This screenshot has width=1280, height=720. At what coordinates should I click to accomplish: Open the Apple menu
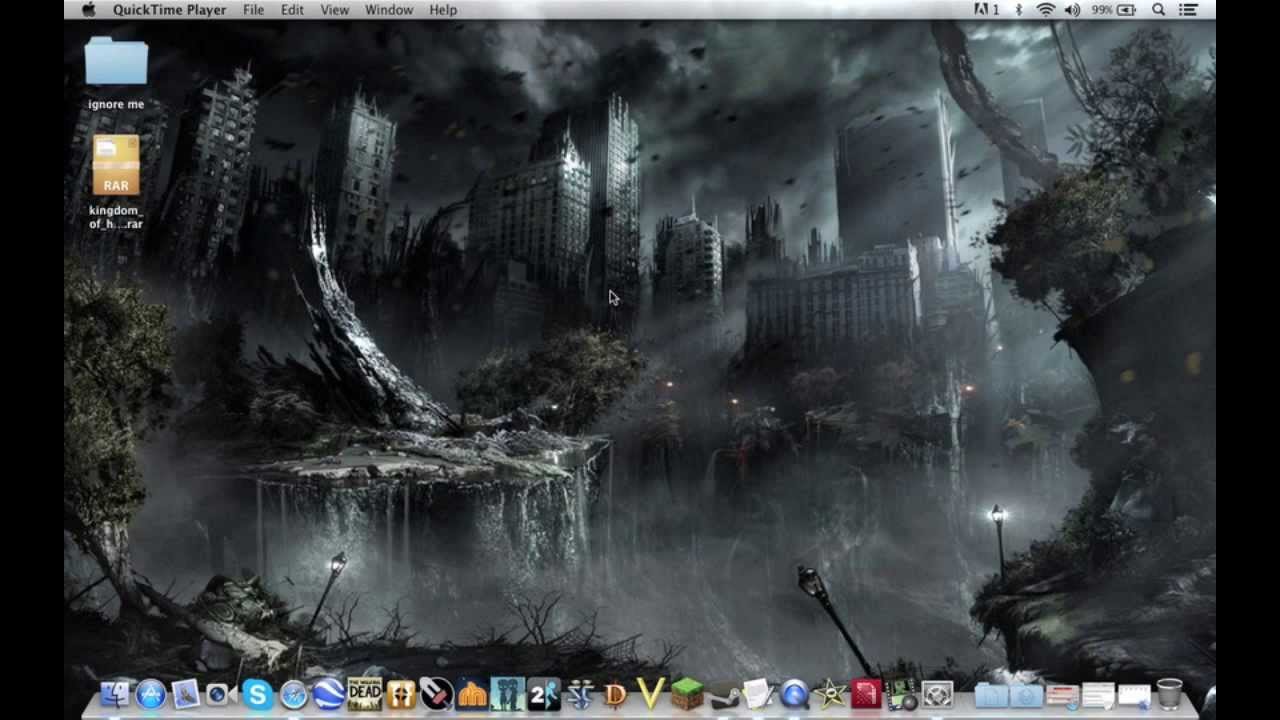click(88, 10)
